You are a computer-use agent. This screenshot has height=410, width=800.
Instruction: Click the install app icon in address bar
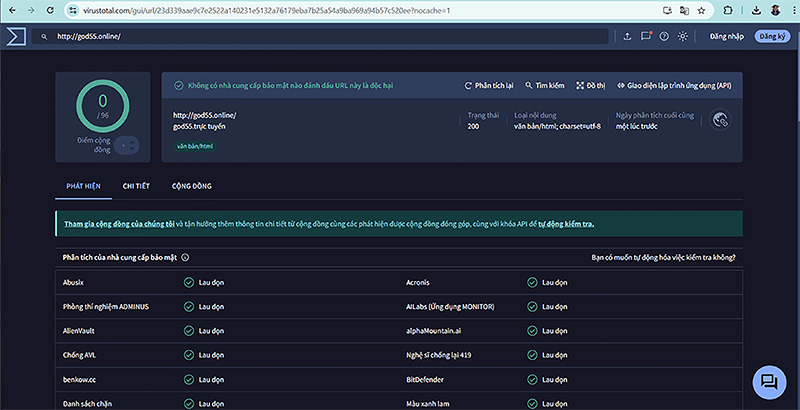pos(667,10)
